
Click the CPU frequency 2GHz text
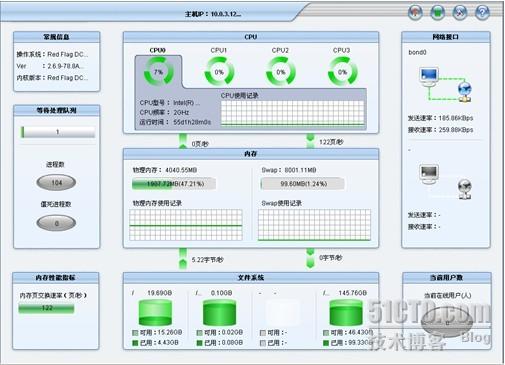[164, 112]
